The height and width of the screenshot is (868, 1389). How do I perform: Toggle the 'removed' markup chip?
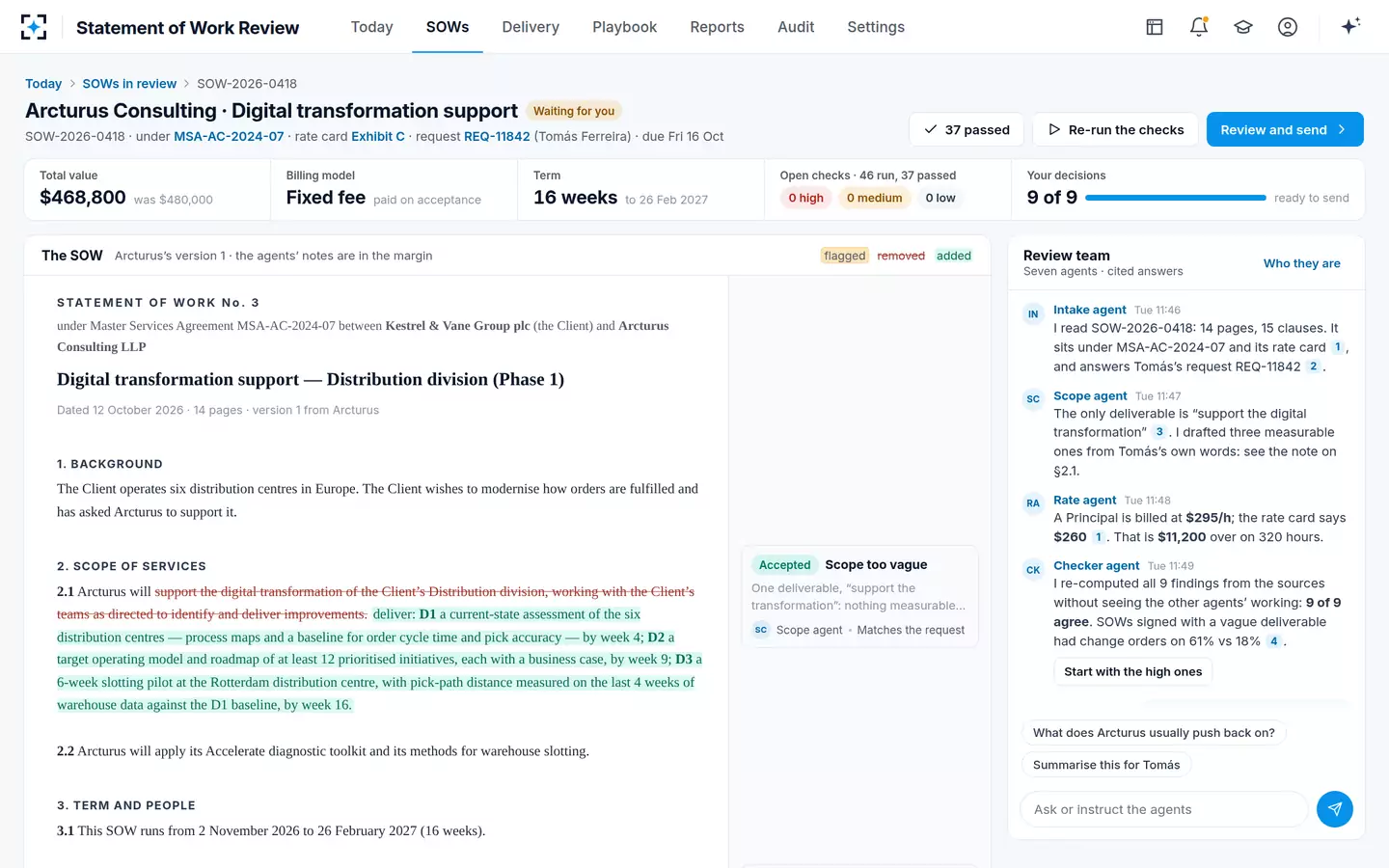901,256
